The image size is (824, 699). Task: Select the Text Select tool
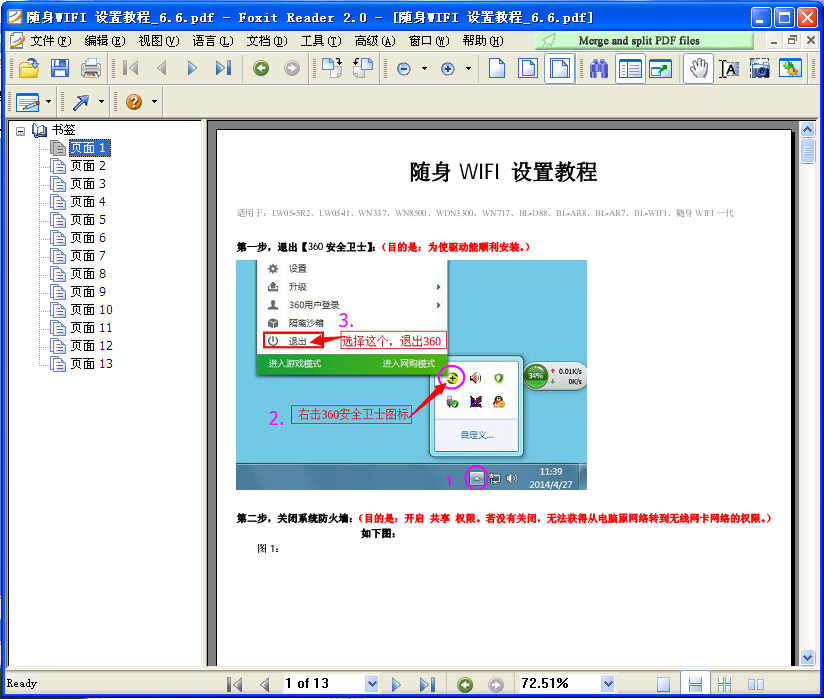tap(729, 68)
